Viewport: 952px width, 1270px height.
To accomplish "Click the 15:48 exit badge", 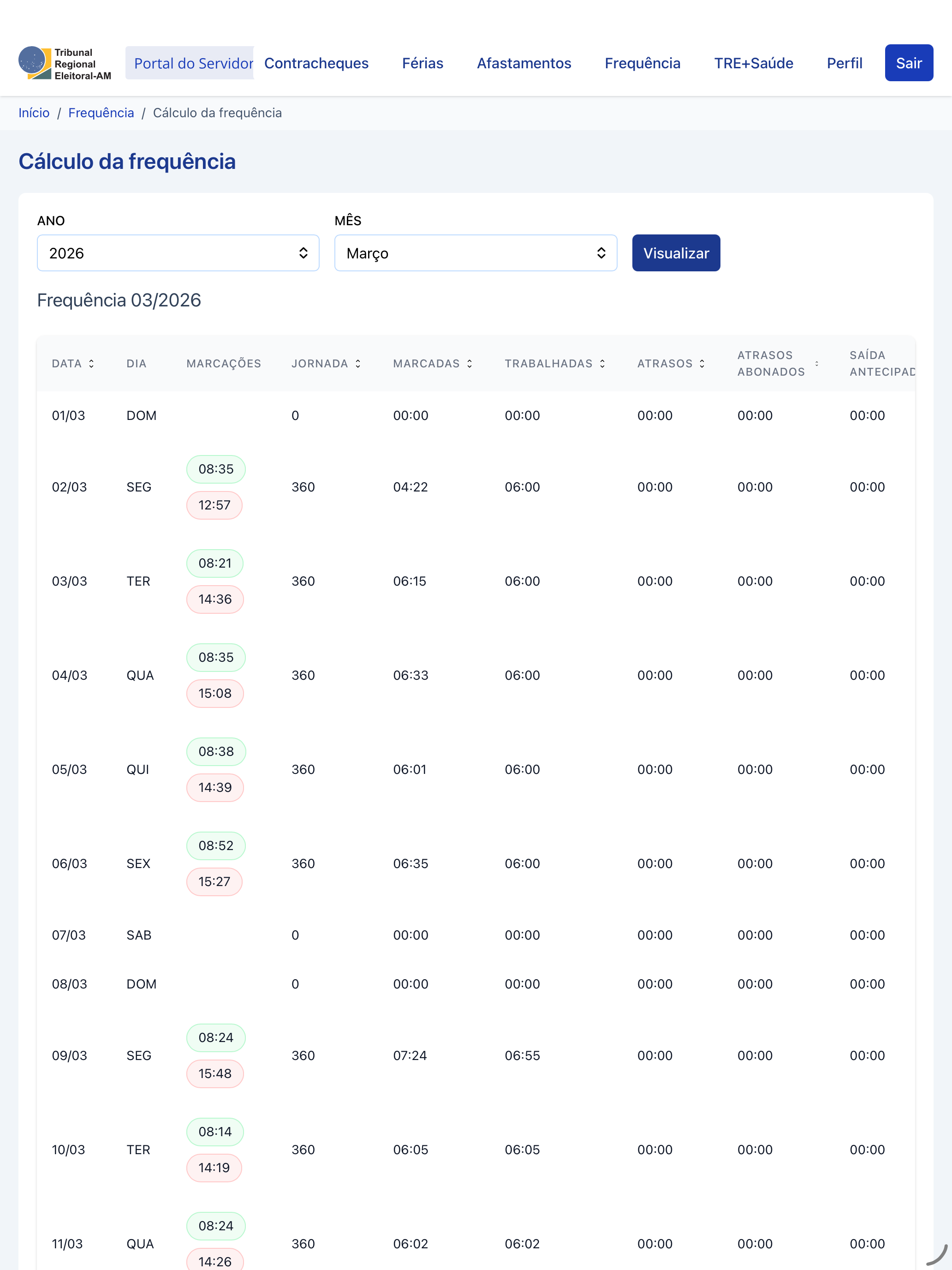I will (x=214, y=1074).
